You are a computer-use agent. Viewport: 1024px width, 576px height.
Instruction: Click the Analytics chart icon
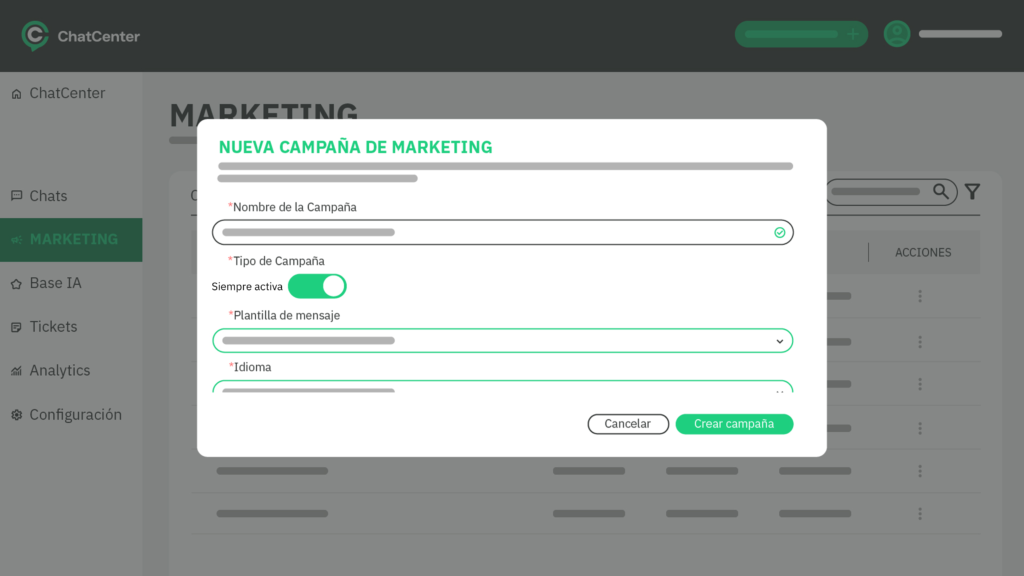pyautogui.click(x=16, y=371)
